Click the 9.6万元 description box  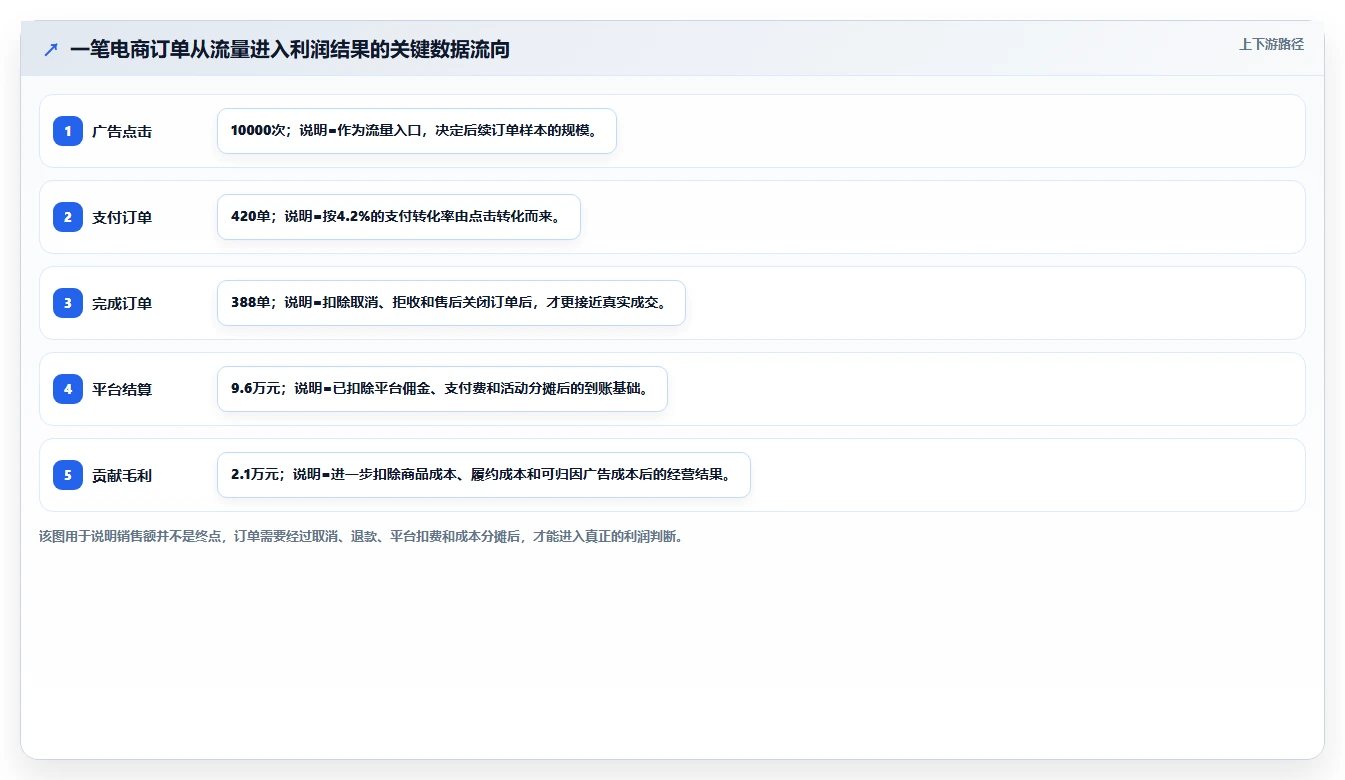[442, 389]
